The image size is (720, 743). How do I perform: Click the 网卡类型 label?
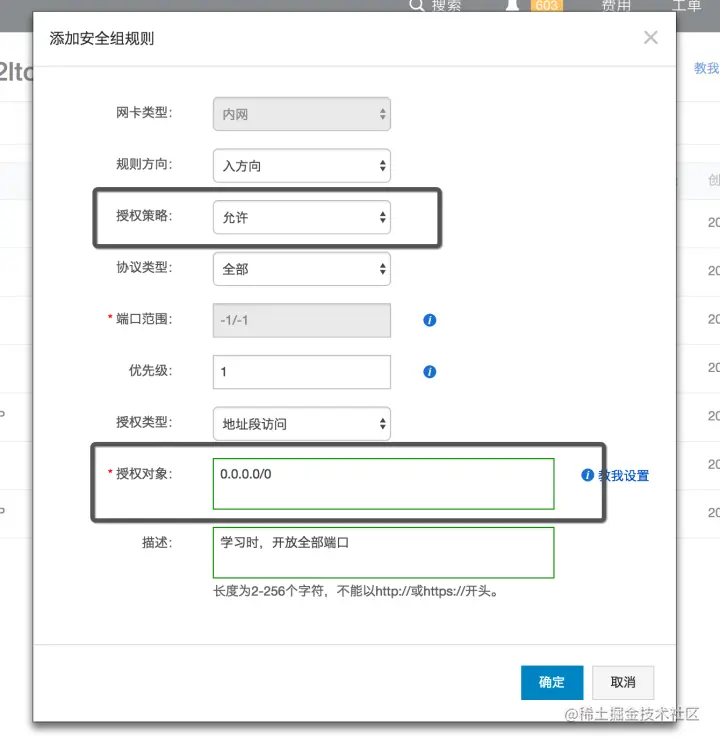point(144,113)
